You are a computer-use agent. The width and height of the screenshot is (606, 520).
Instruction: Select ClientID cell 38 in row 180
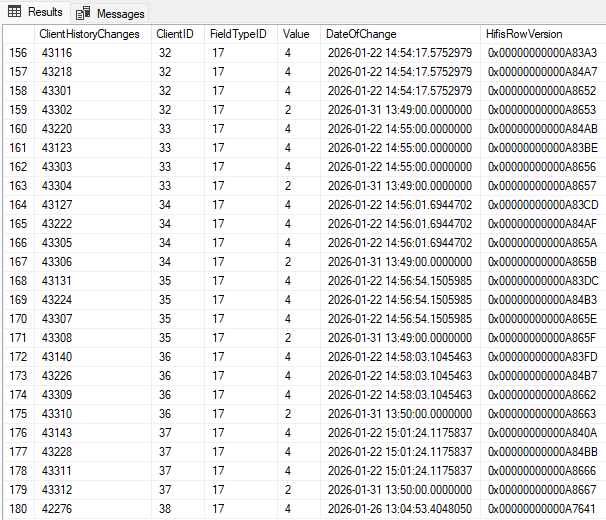(165, 508)
